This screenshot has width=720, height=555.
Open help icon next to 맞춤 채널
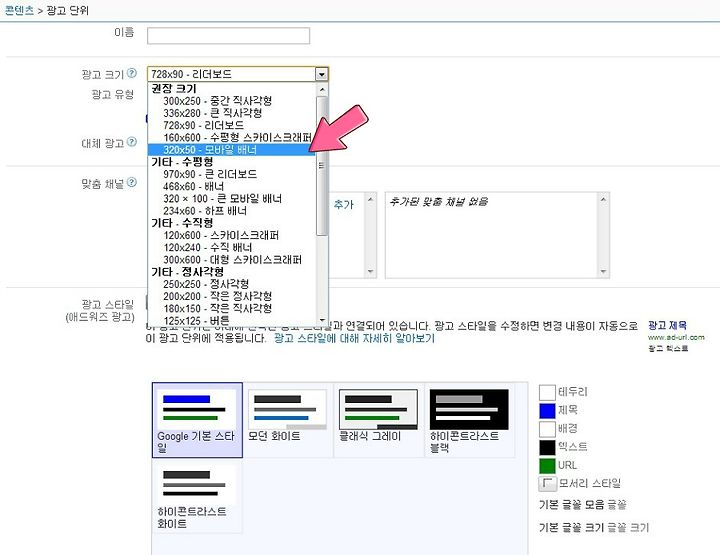pos(132,182)
